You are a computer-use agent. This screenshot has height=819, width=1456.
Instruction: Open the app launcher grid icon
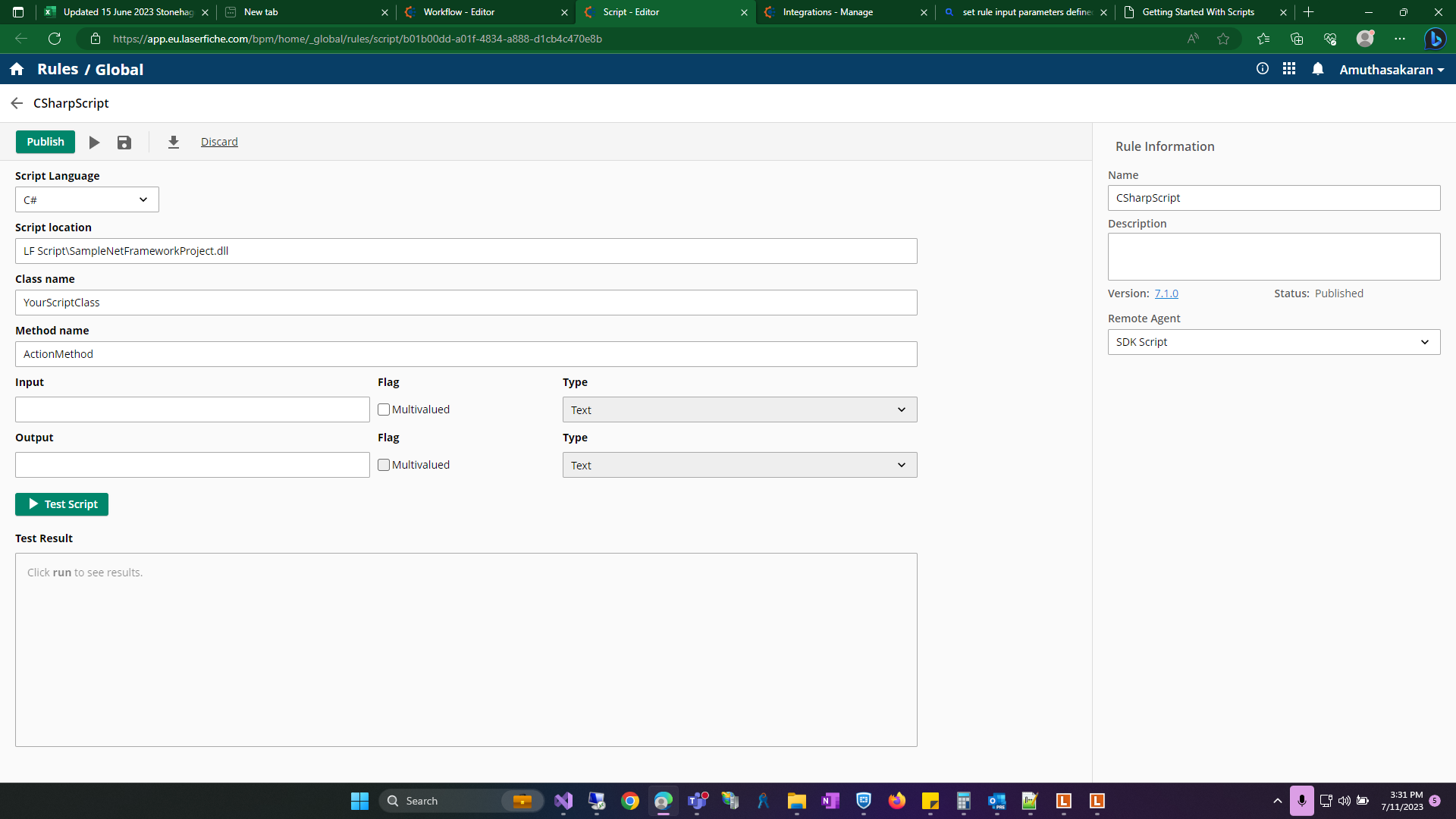tap(1289, 69)
